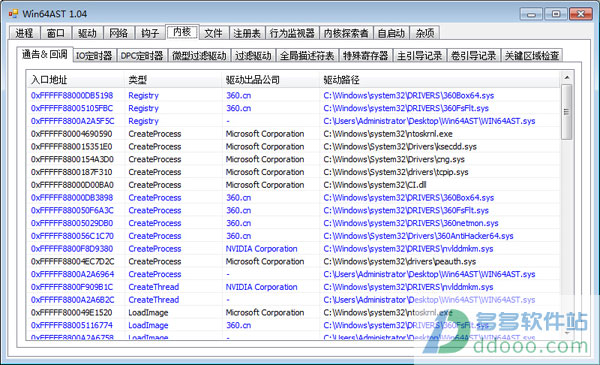Click the peauth.sys driver path
The width and height of the screenshot is (600, 365).
399,262
